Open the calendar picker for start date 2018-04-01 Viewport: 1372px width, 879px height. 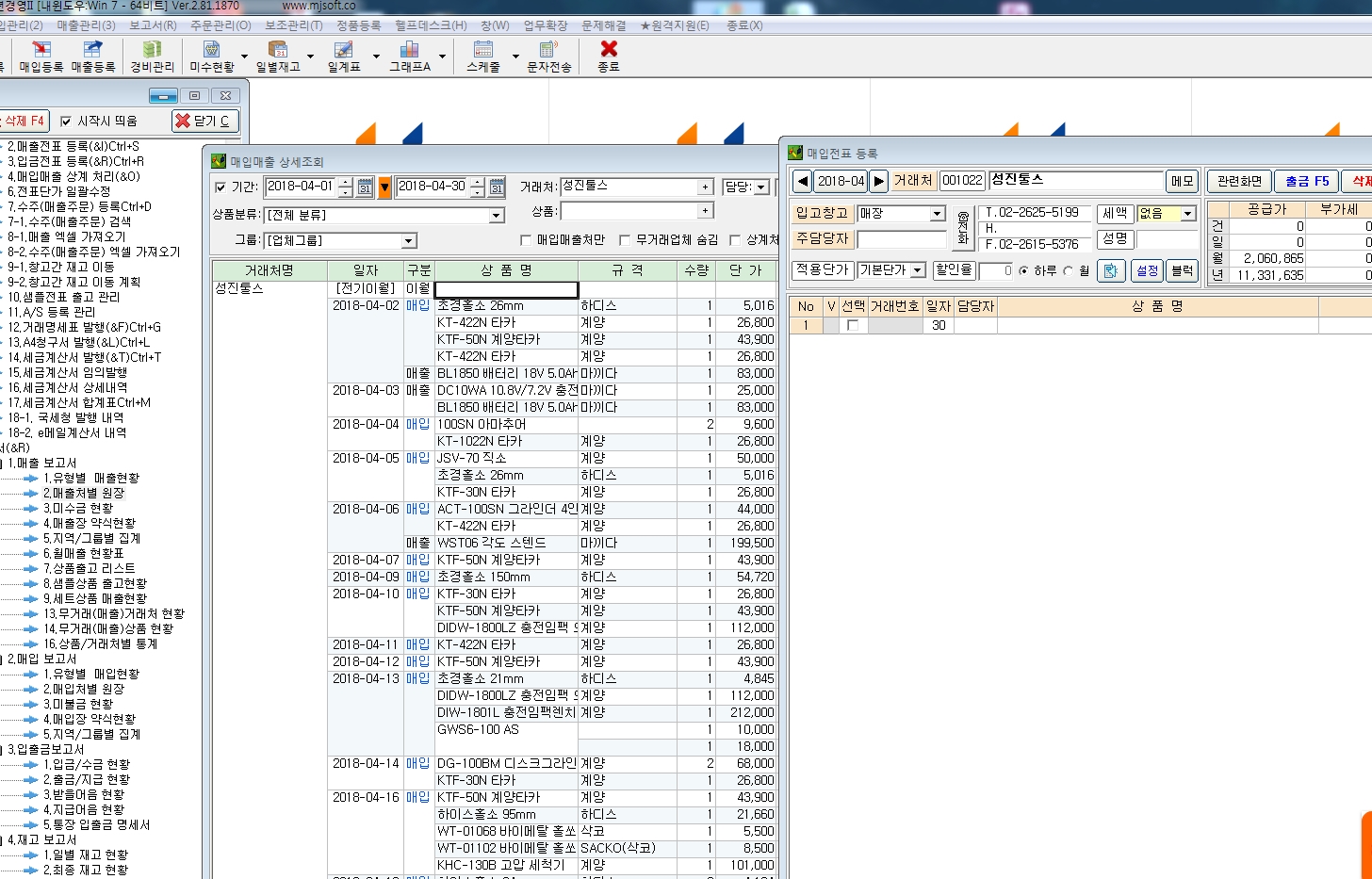tap(365, 187)
